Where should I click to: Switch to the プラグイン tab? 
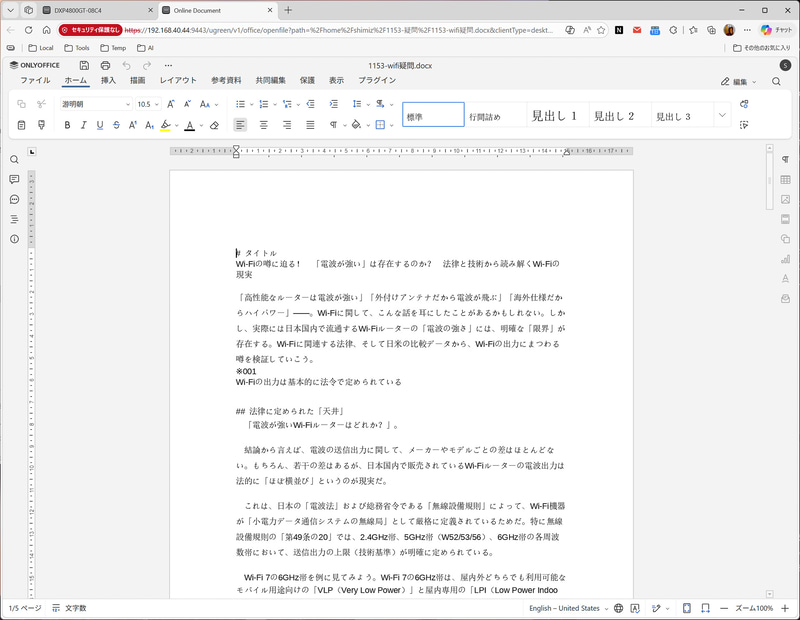(377, 81)
